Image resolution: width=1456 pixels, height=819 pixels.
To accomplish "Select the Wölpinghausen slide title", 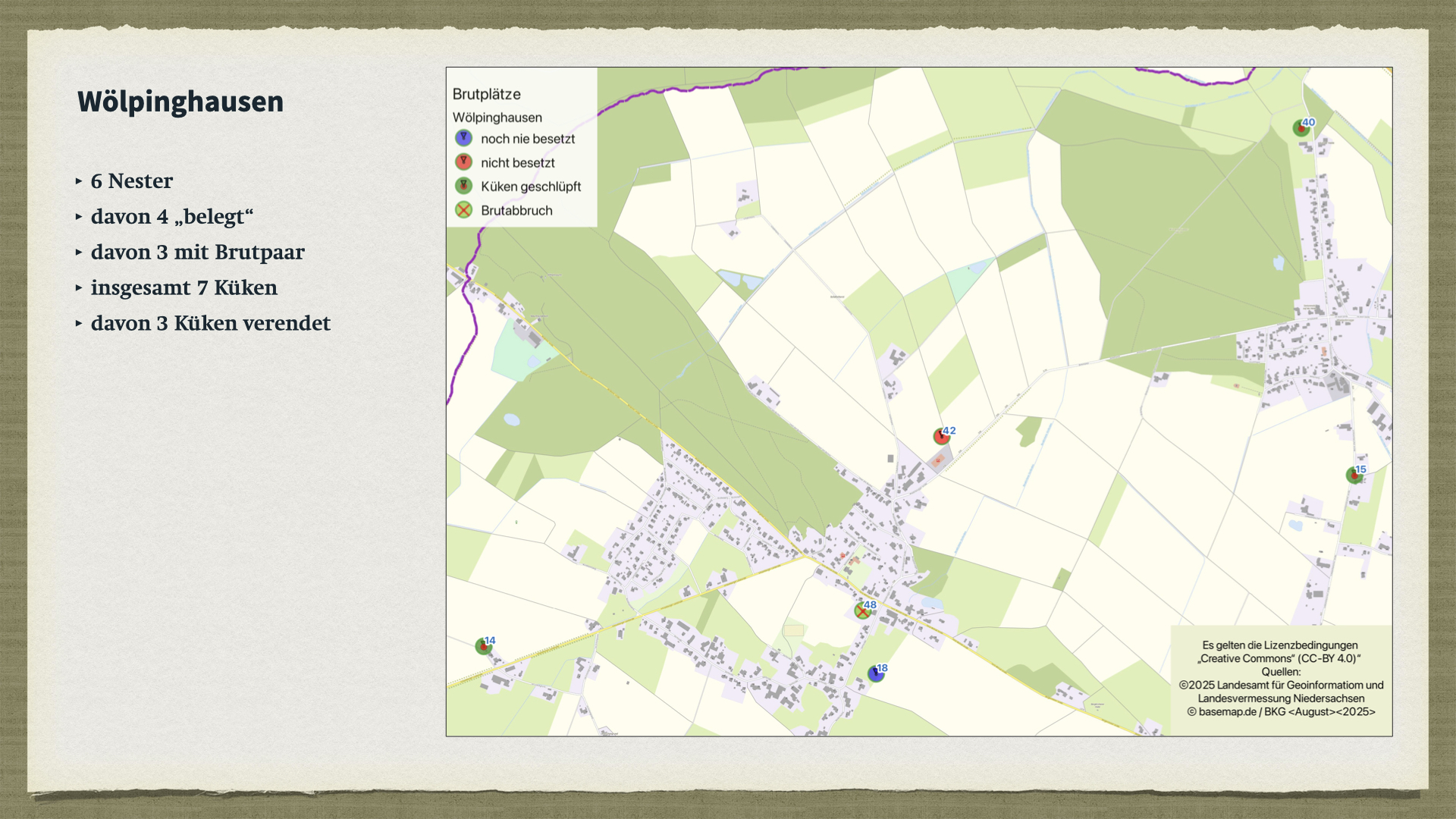I will 180,102.
